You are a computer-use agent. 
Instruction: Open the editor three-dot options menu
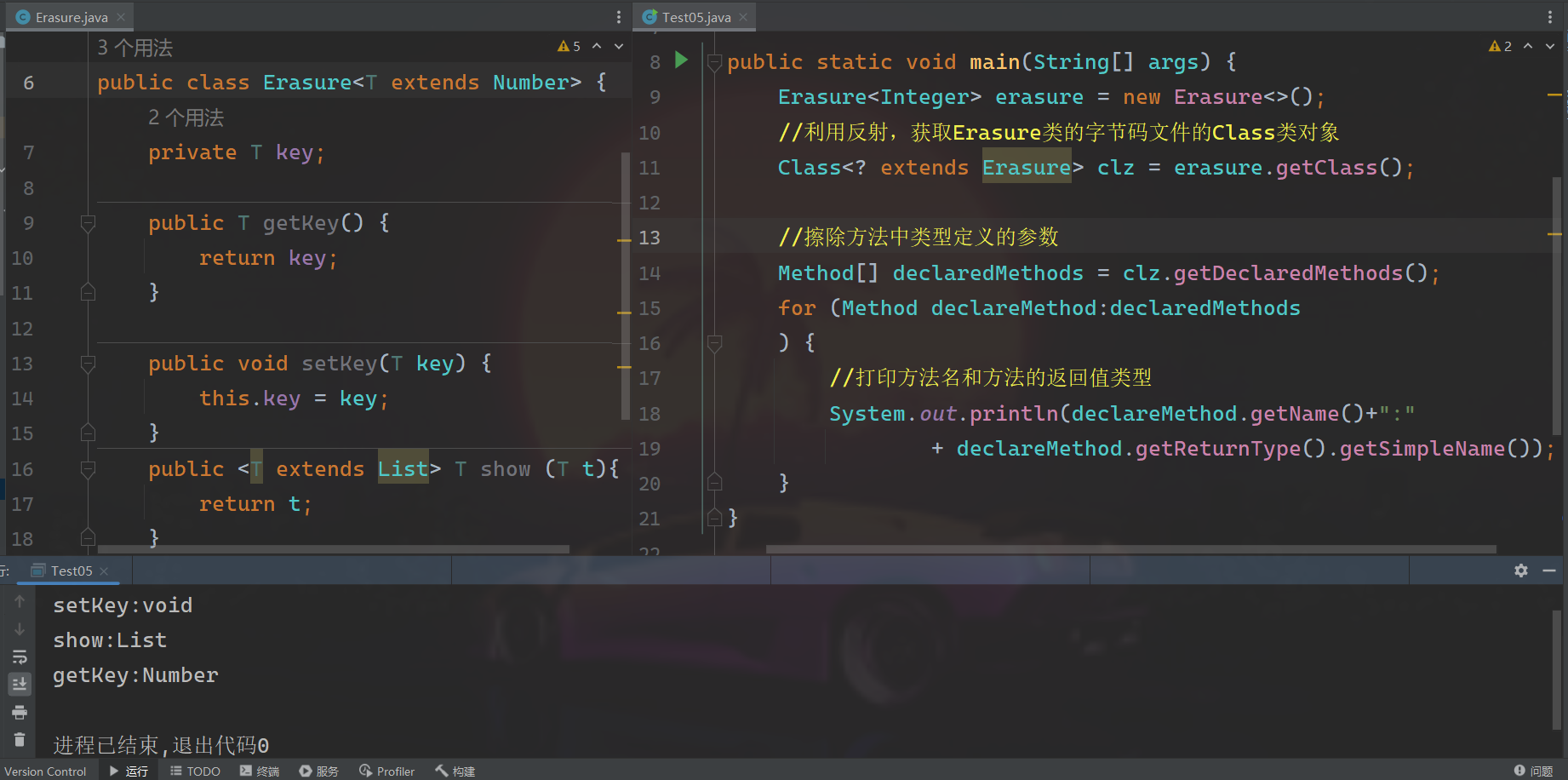click(617, 16)
